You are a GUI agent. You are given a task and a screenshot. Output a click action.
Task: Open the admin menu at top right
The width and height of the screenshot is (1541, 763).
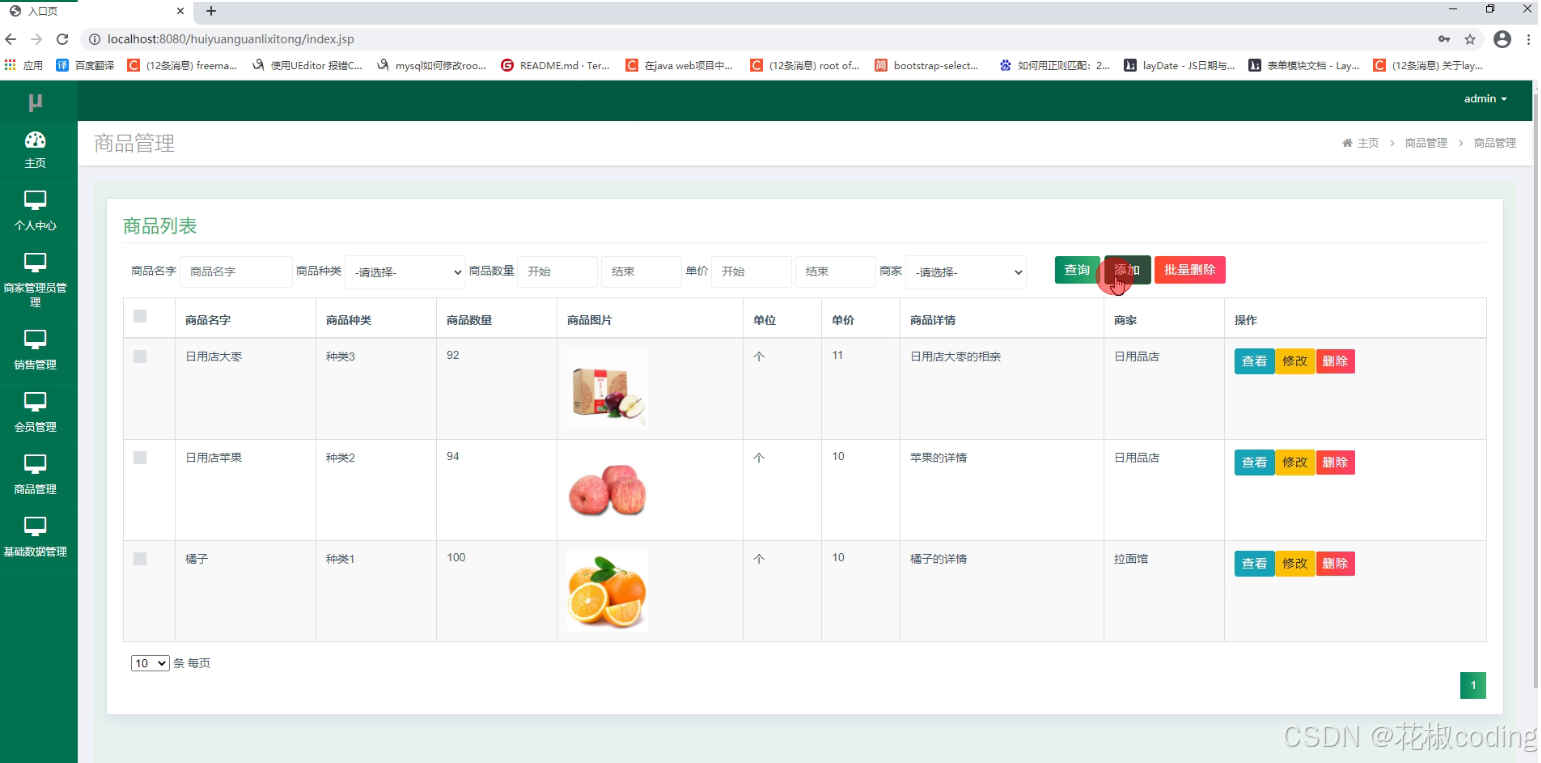(1484, 99)
